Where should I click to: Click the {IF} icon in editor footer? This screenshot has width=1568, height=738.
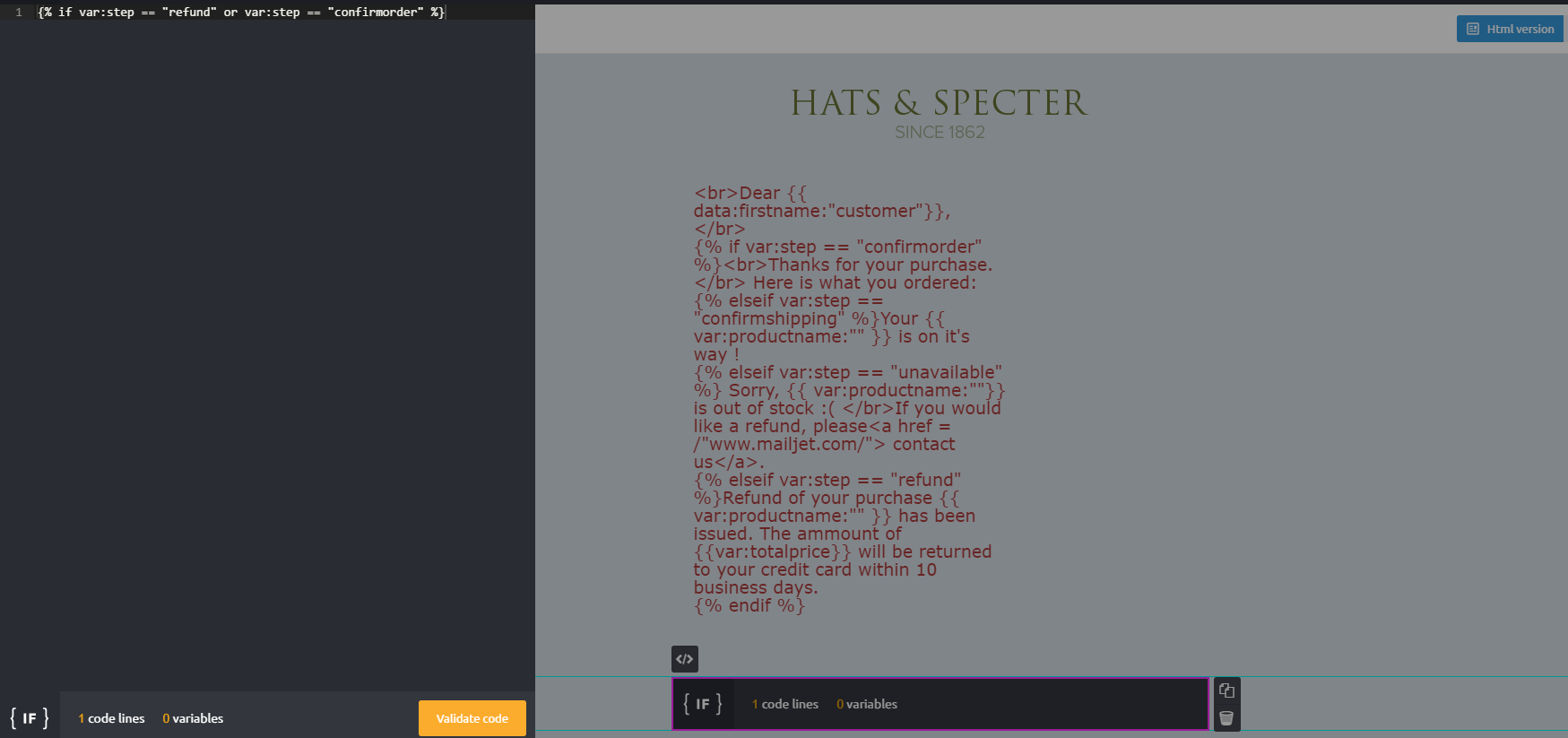[30, 718]
